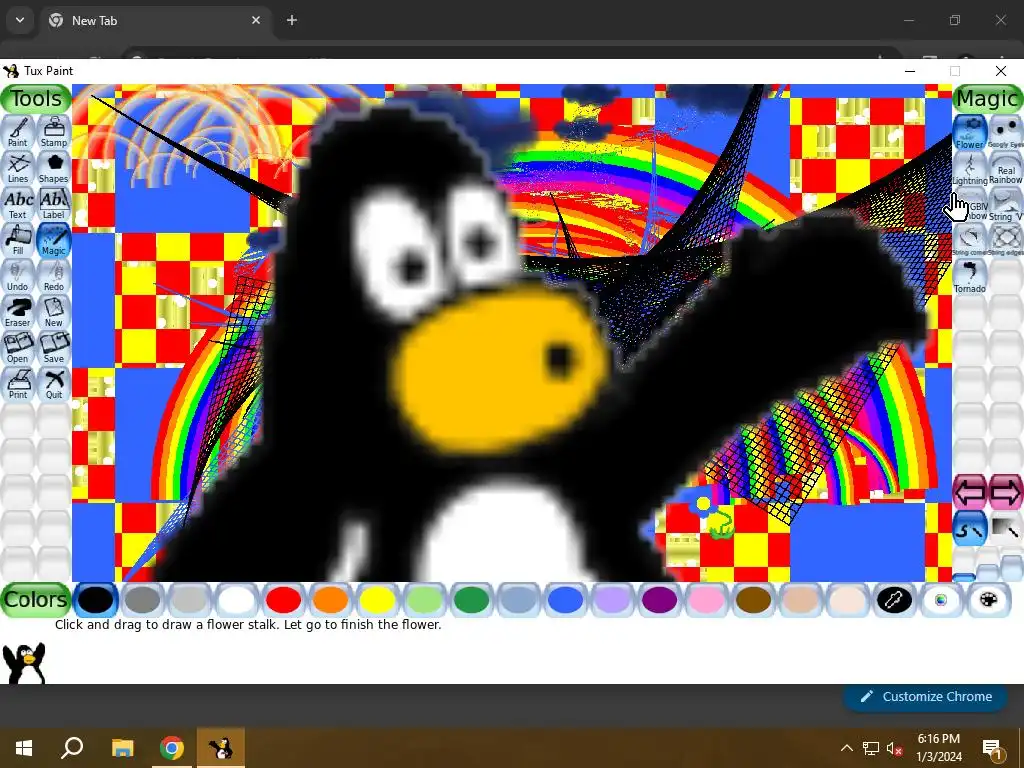This screenshot has width=1024, height=768.
Task: Choose the Tornado magic effect
Action: 970,276
